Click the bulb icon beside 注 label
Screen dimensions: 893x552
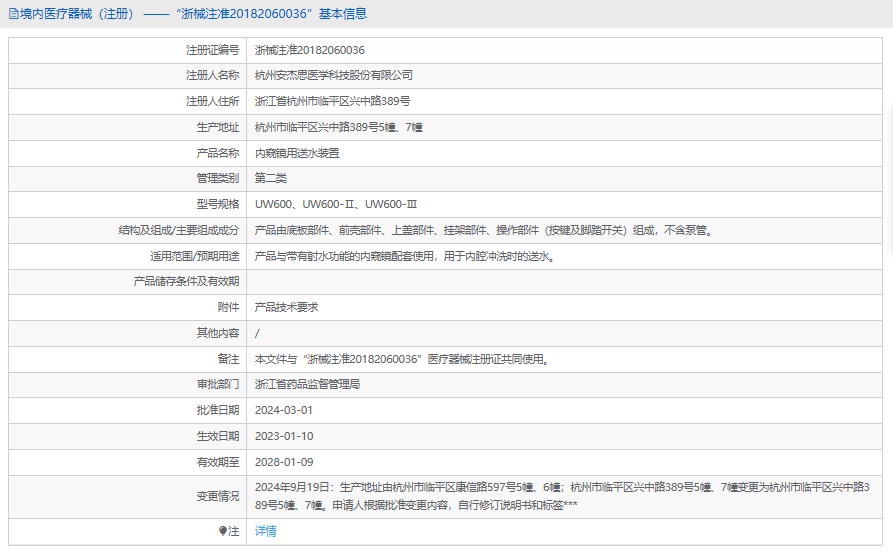pyautogui.click(x=223, y=531)
